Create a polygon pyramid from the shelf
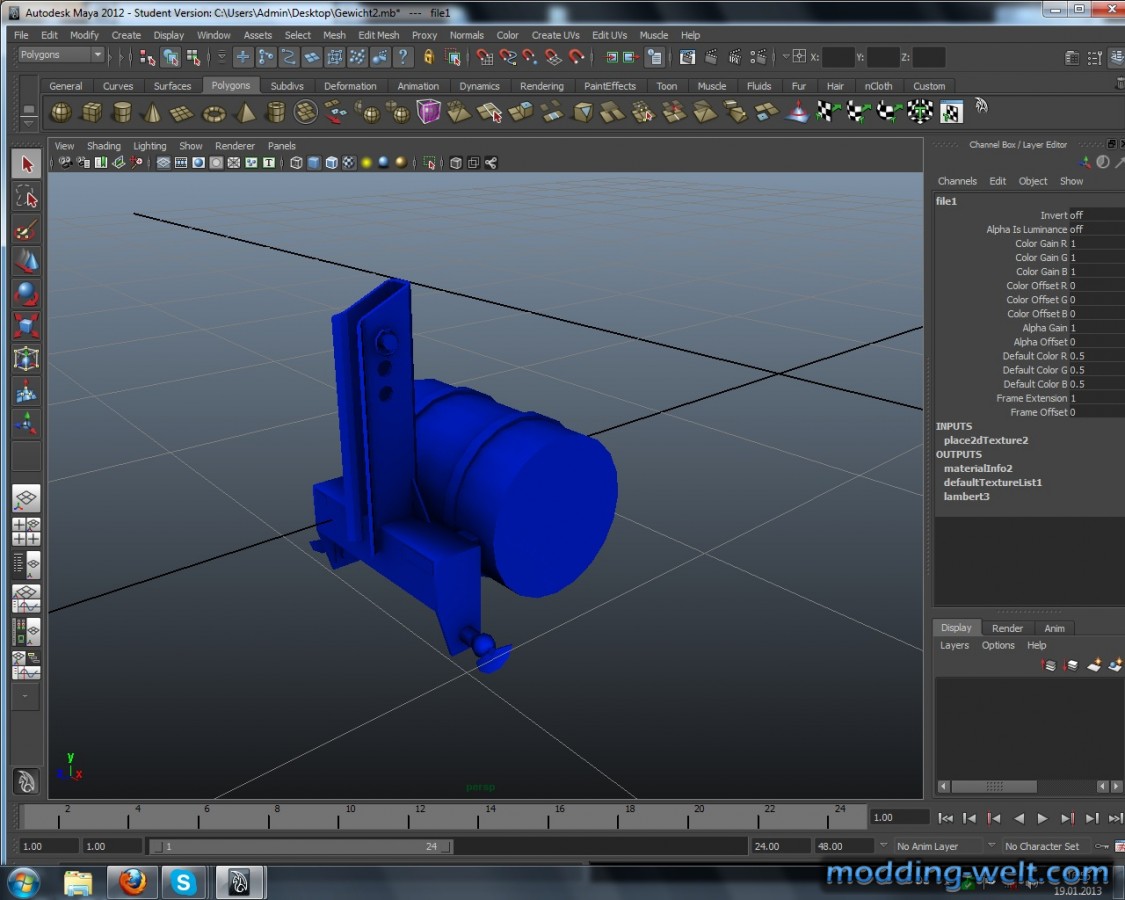1125x900 pixels. coord(245,113)
